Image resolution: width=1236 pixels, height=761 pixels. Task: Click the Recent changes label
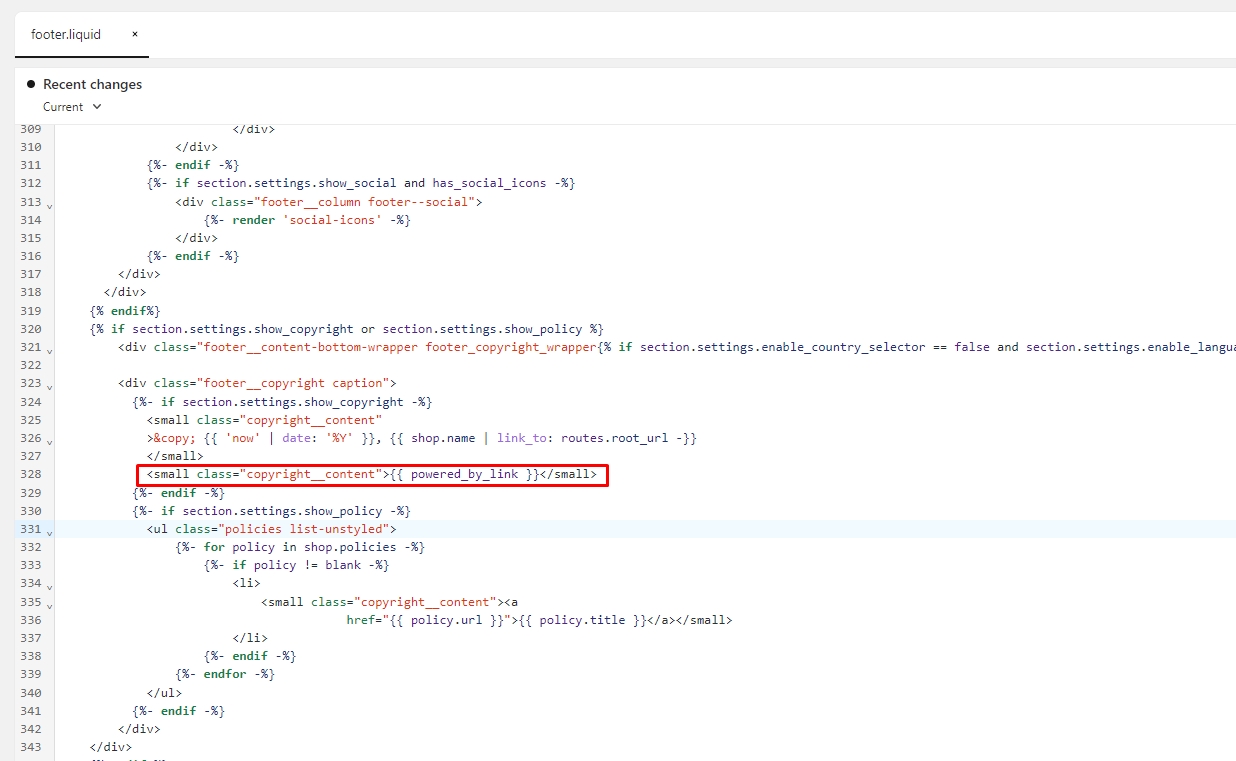(x=92, y=84)
